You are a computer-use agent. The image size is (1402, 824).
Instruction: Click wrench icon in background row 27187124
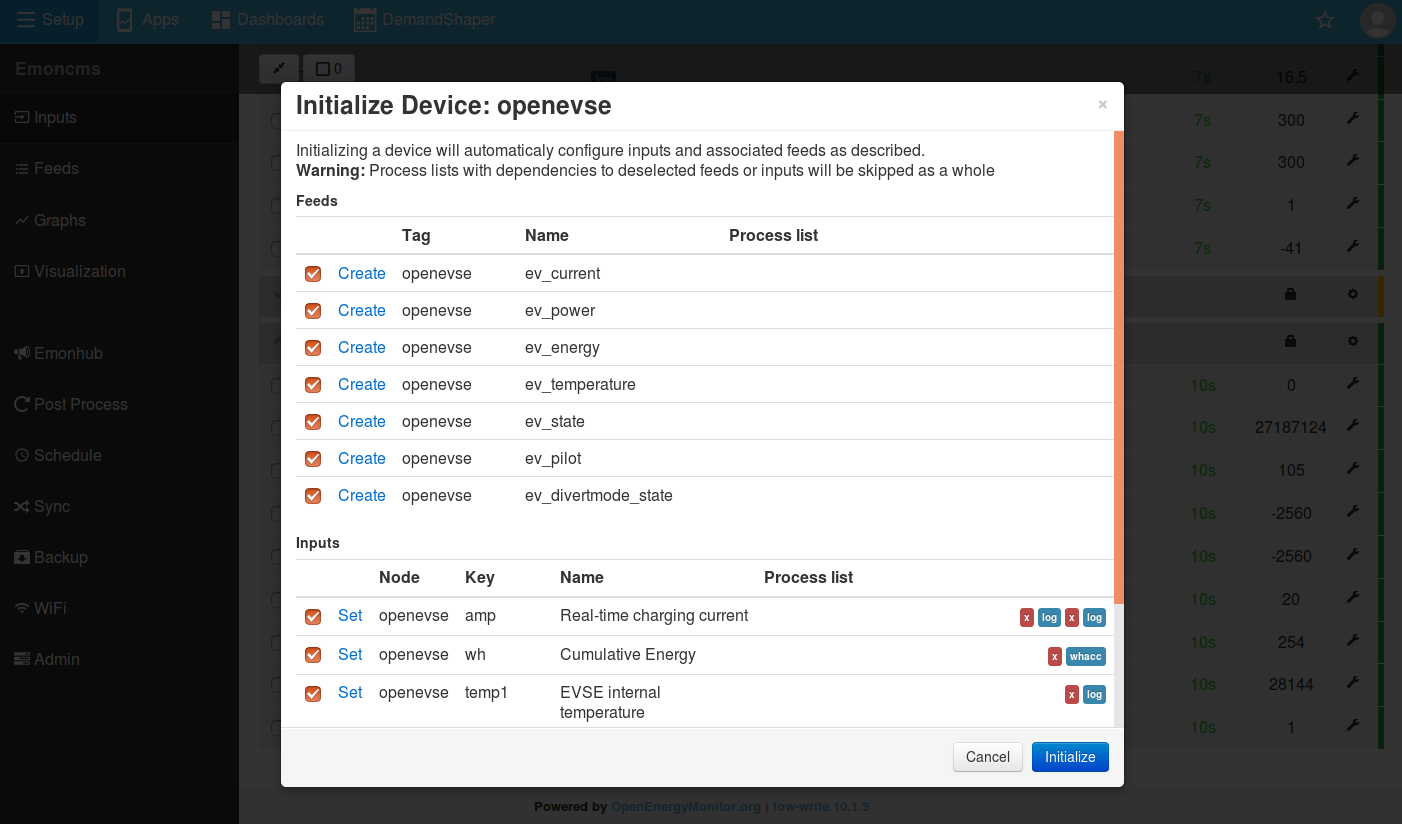click(x=1353, y=425)
